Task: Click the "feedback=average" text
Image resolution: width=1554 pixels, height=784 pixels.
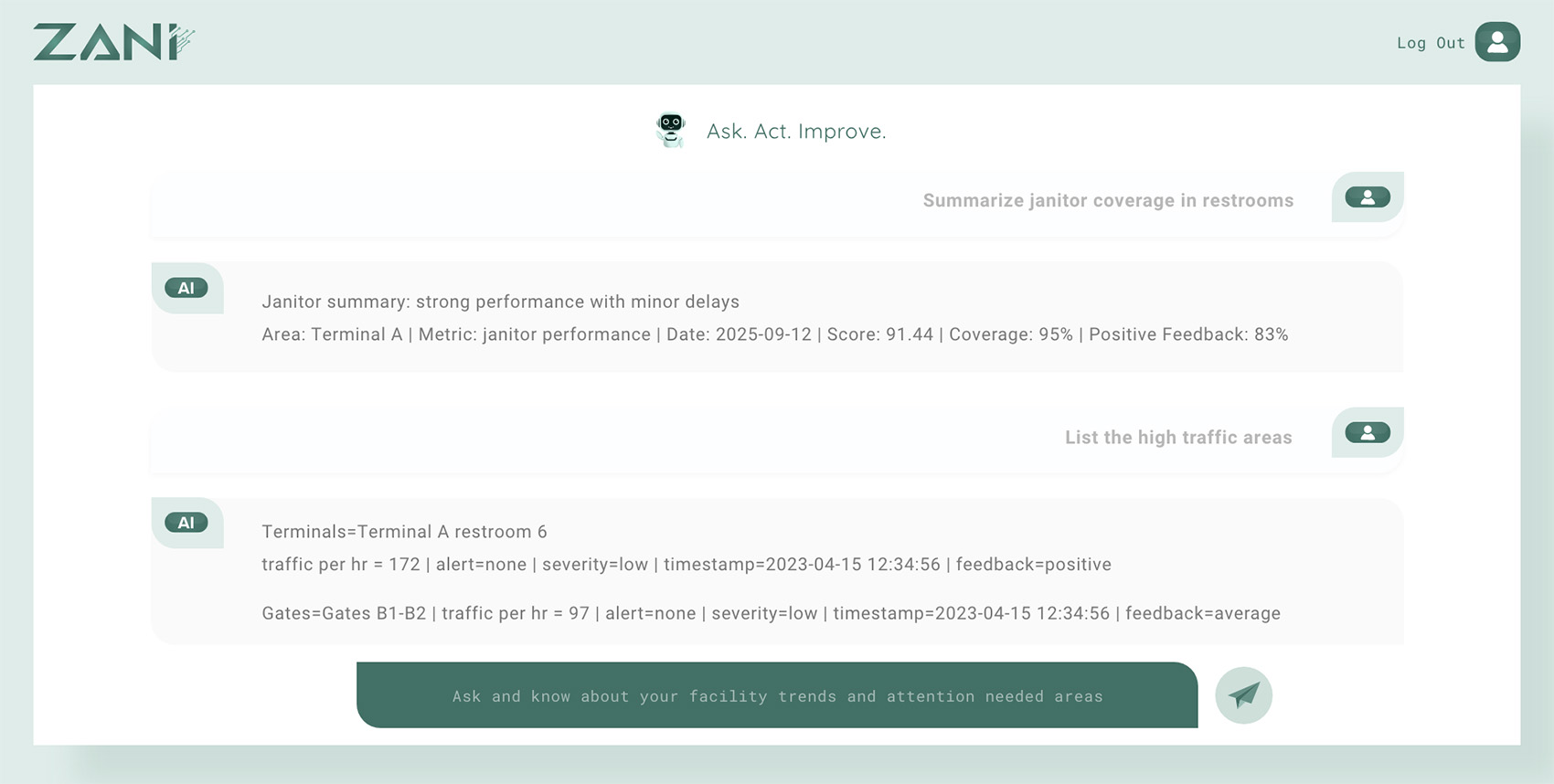Action: click(1202, 614)
